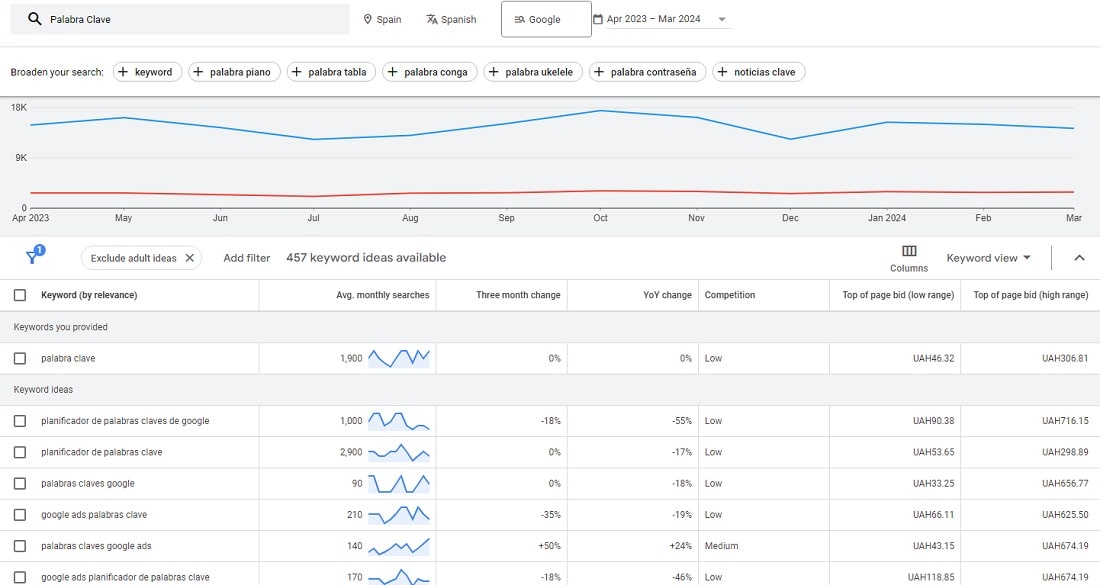1100x585 pixels.
Task: Click the Add filter button
Action: click(x=246, y=258)
